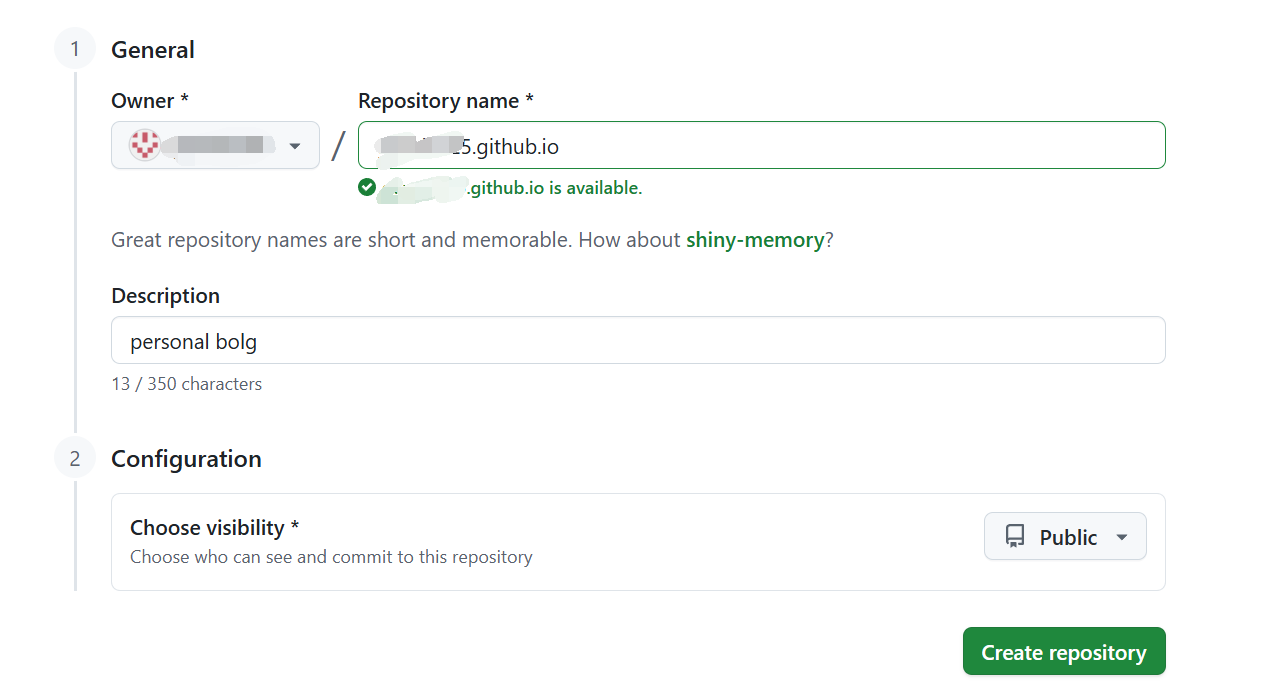Click the github.io is available message
This screenshot has width=1278, height=693.
[555, 188]
